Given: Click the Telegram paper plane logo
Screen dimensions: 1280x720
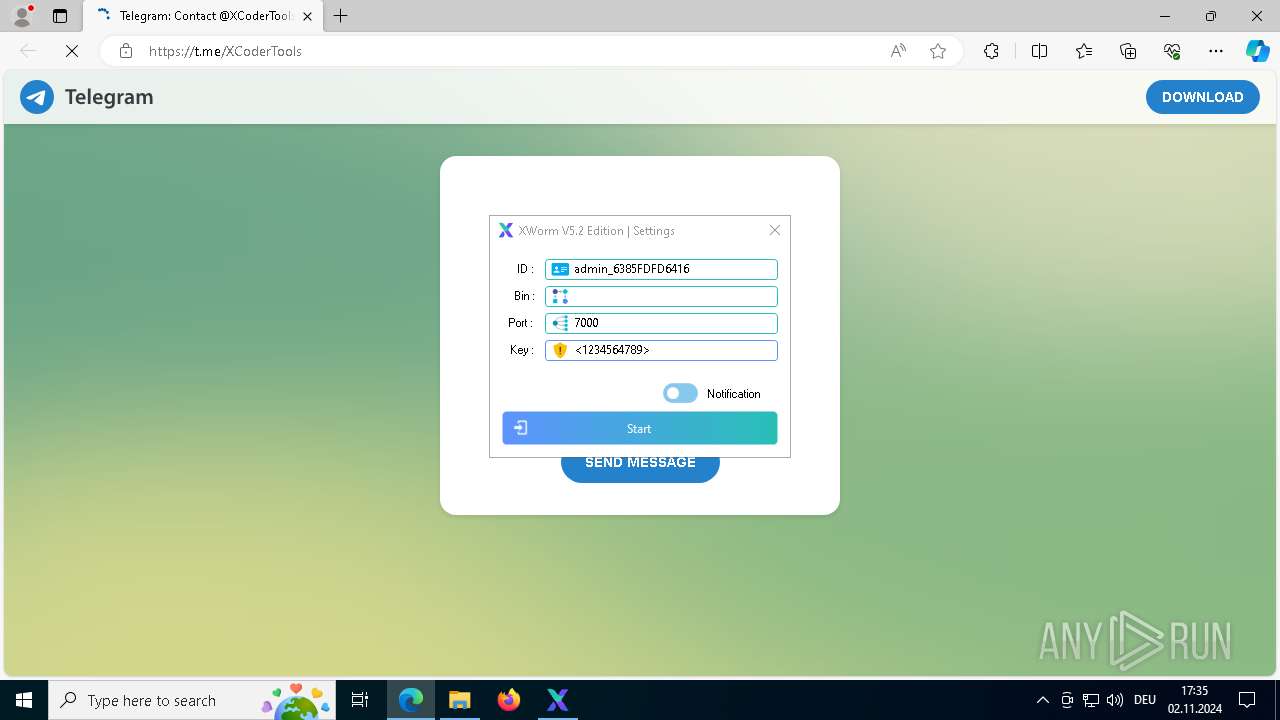Looking at the screenshot, I should tap(37, 97).
